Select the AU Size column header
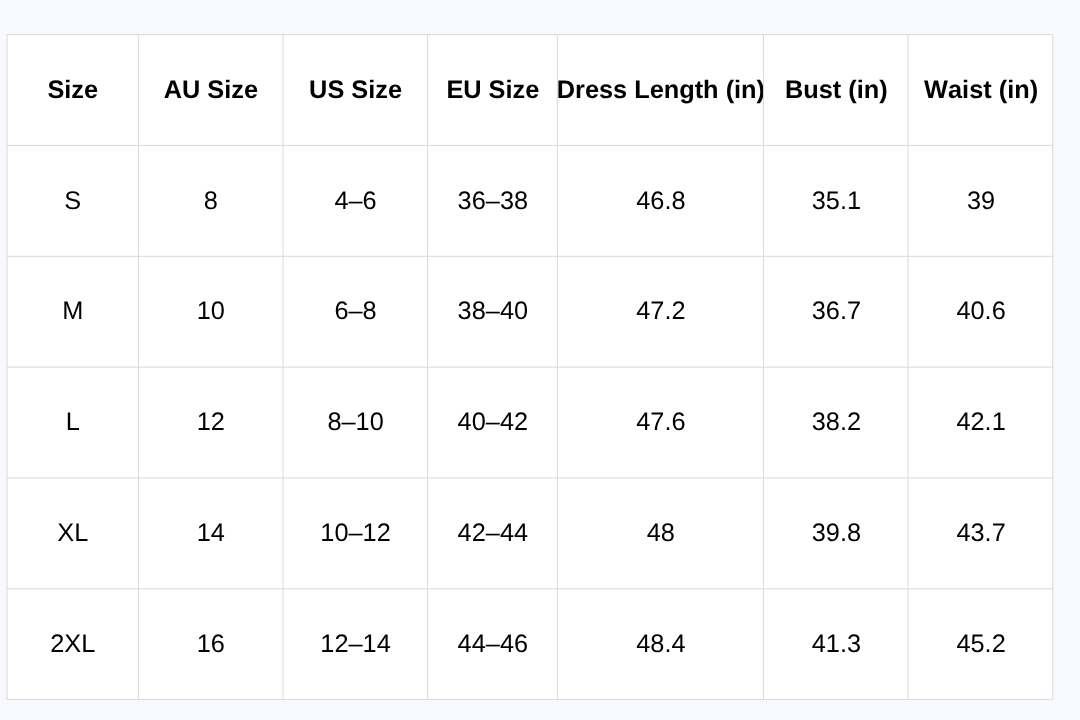 click(x=211, y=90)
